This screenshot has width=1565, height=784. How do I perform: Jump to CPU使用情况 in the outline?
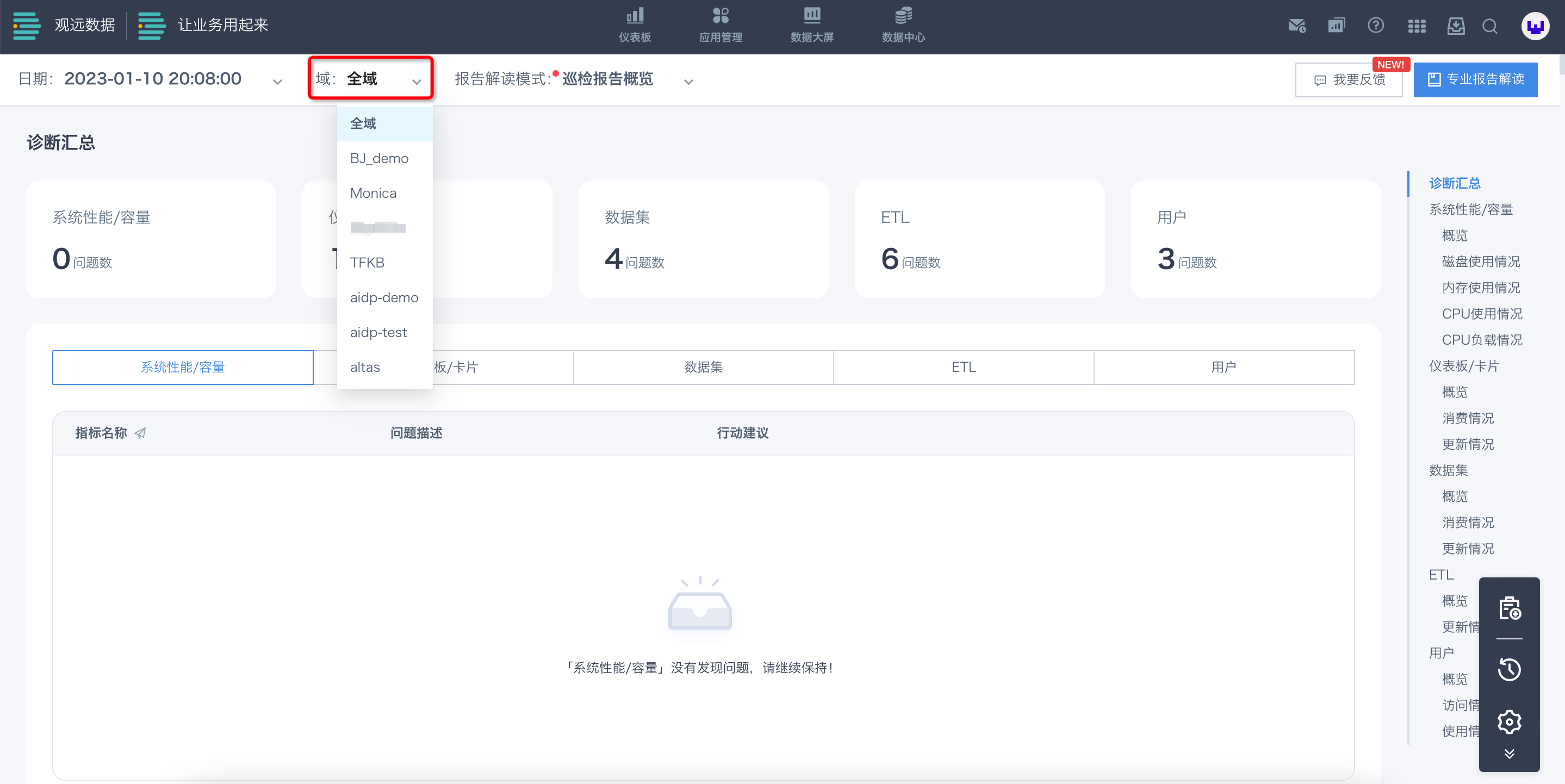[1482, 314]
